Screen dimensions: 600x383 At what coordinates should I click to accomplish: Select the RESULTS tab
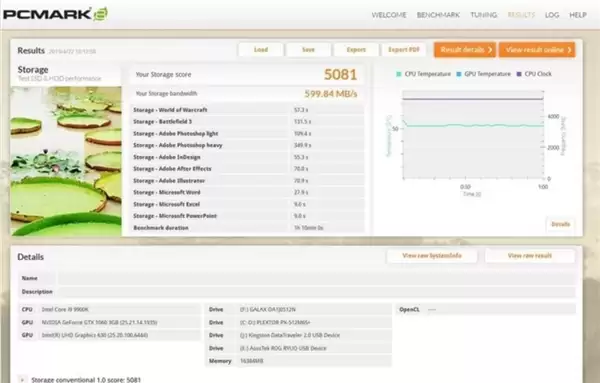(521, 15)
